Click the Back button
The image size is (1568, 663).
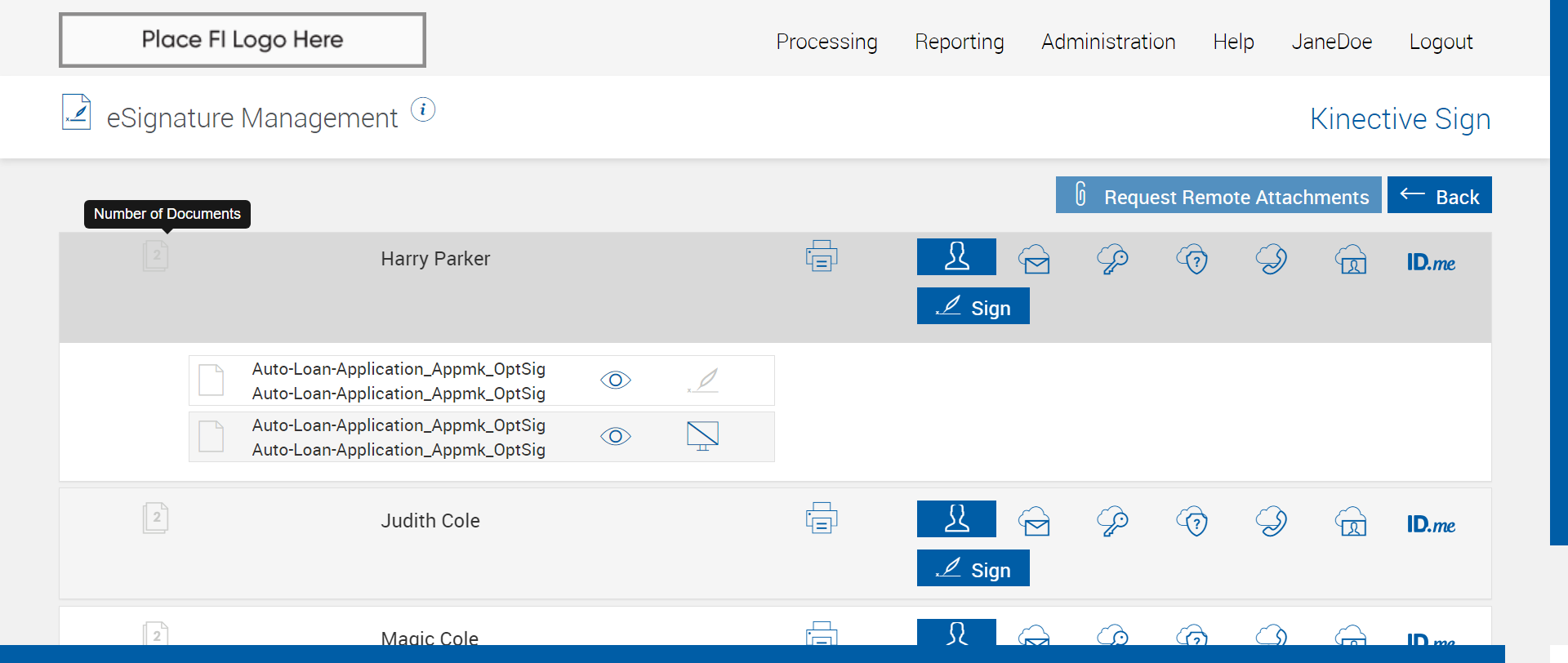[x=1440, y=196]
